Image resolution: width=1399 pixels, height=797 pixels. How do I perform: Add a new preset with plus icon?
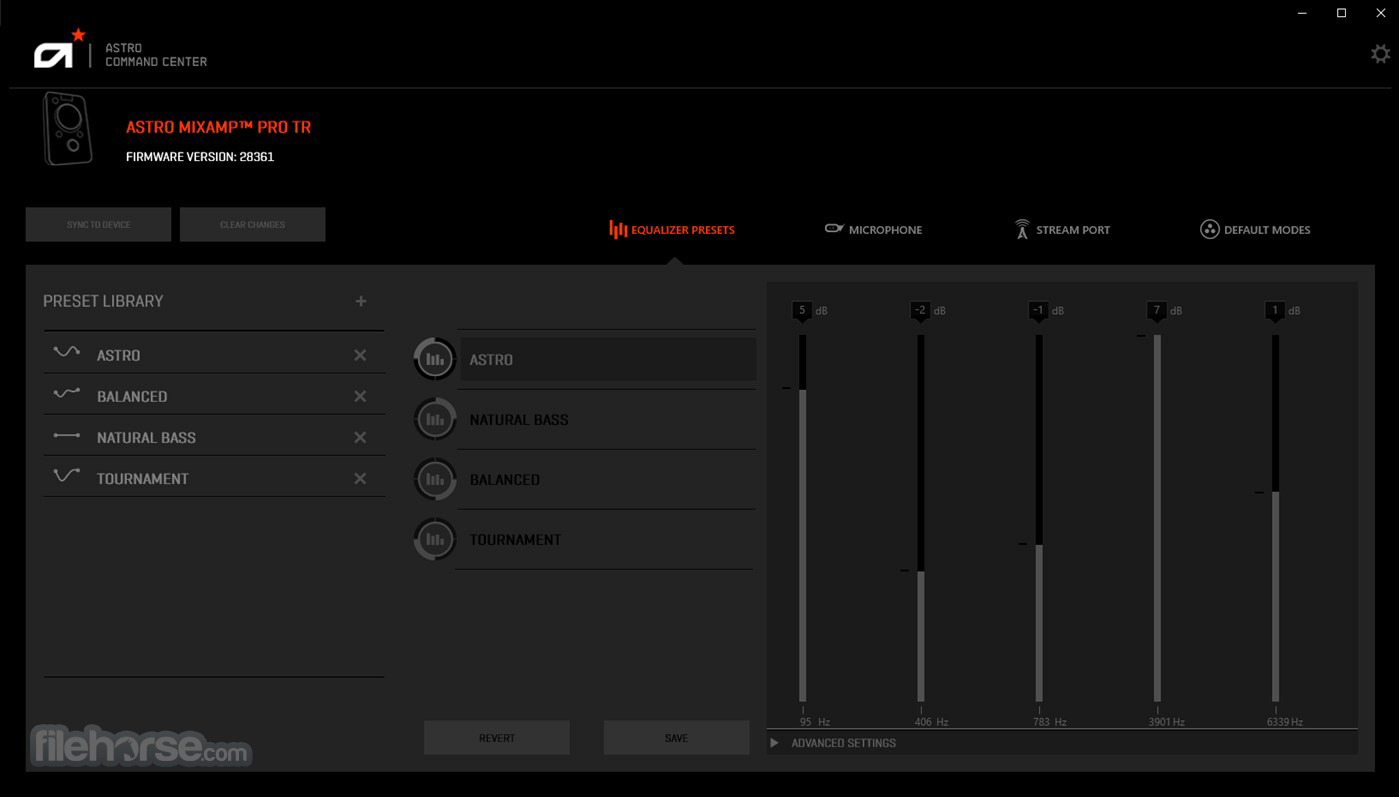click(361, 301)
